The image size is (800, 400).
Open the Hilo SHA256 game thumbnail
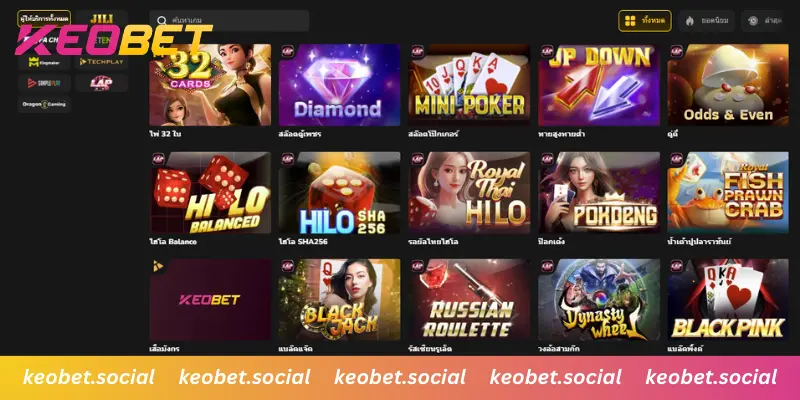coord(339,192)
